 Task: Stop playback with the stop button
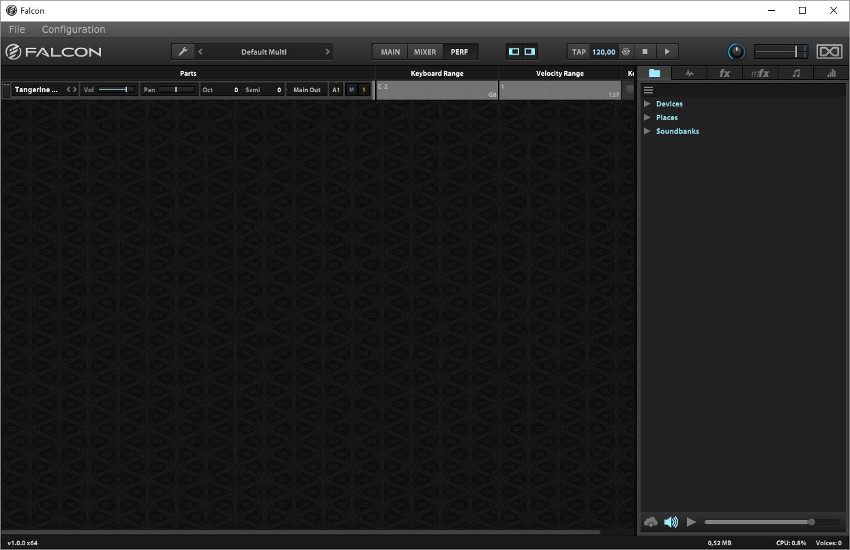coord(645,51)
